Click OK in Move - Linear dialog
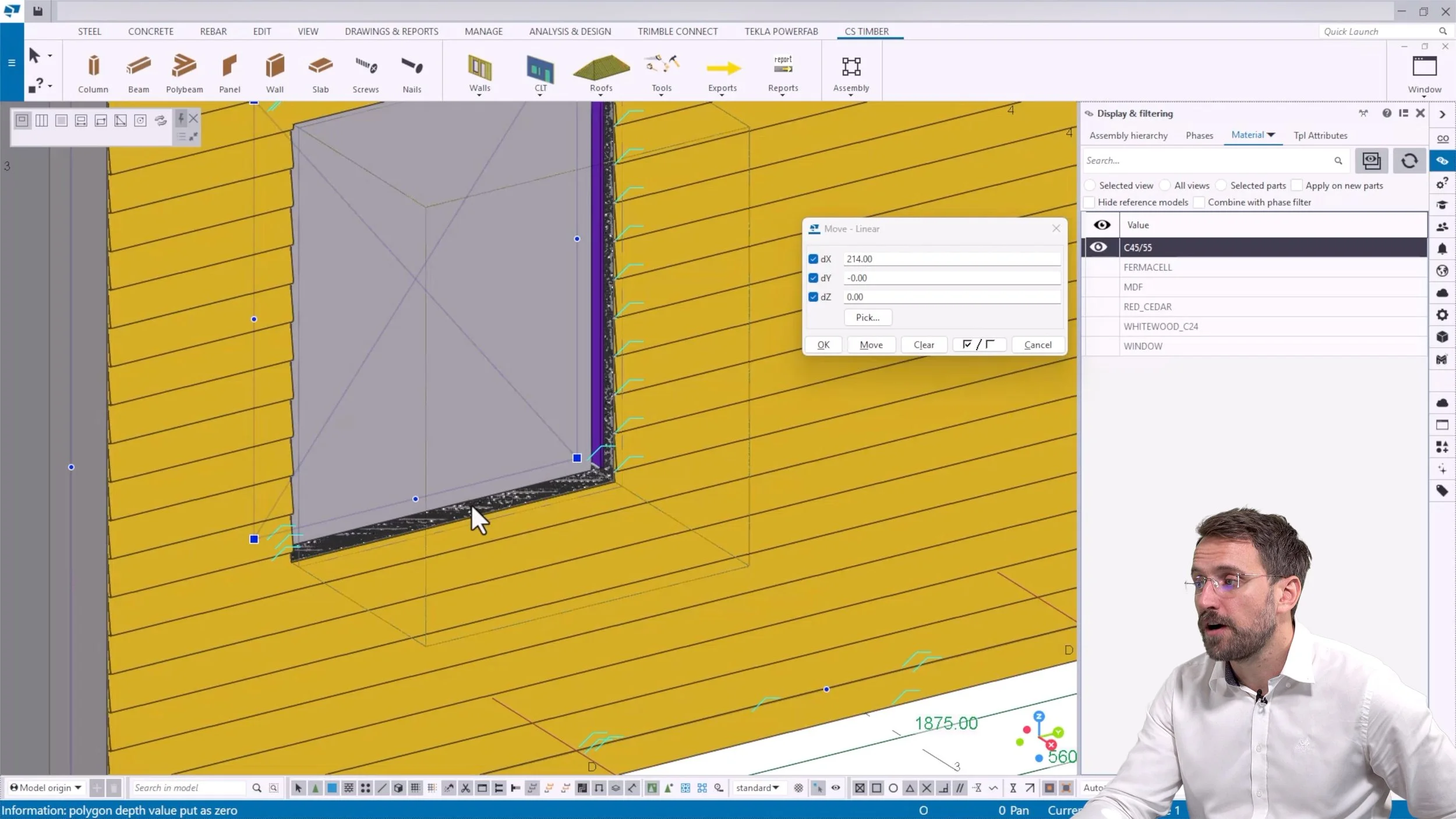Screen dimensions: 1456x819 (823, 345)
